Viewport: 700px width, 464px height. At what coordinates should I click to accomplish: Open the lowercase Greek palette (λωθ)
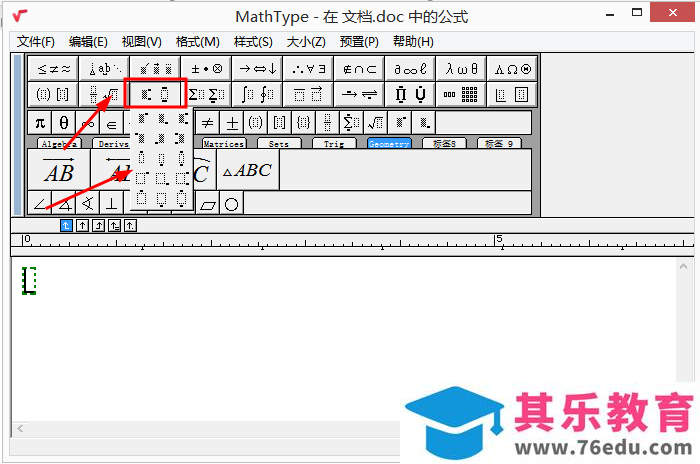(x=461, y=68)
